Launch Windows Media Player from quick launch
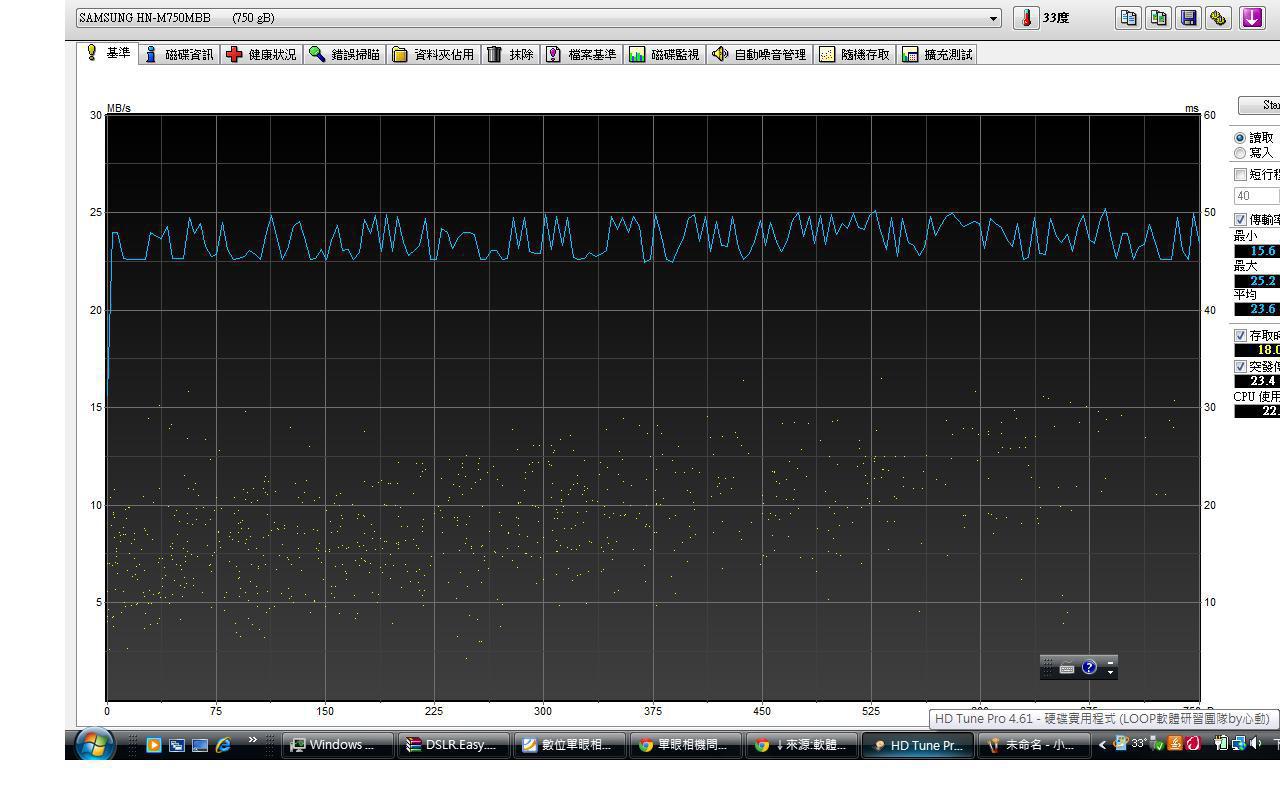This screenshot has width=1280, height=800. (154, 745)
